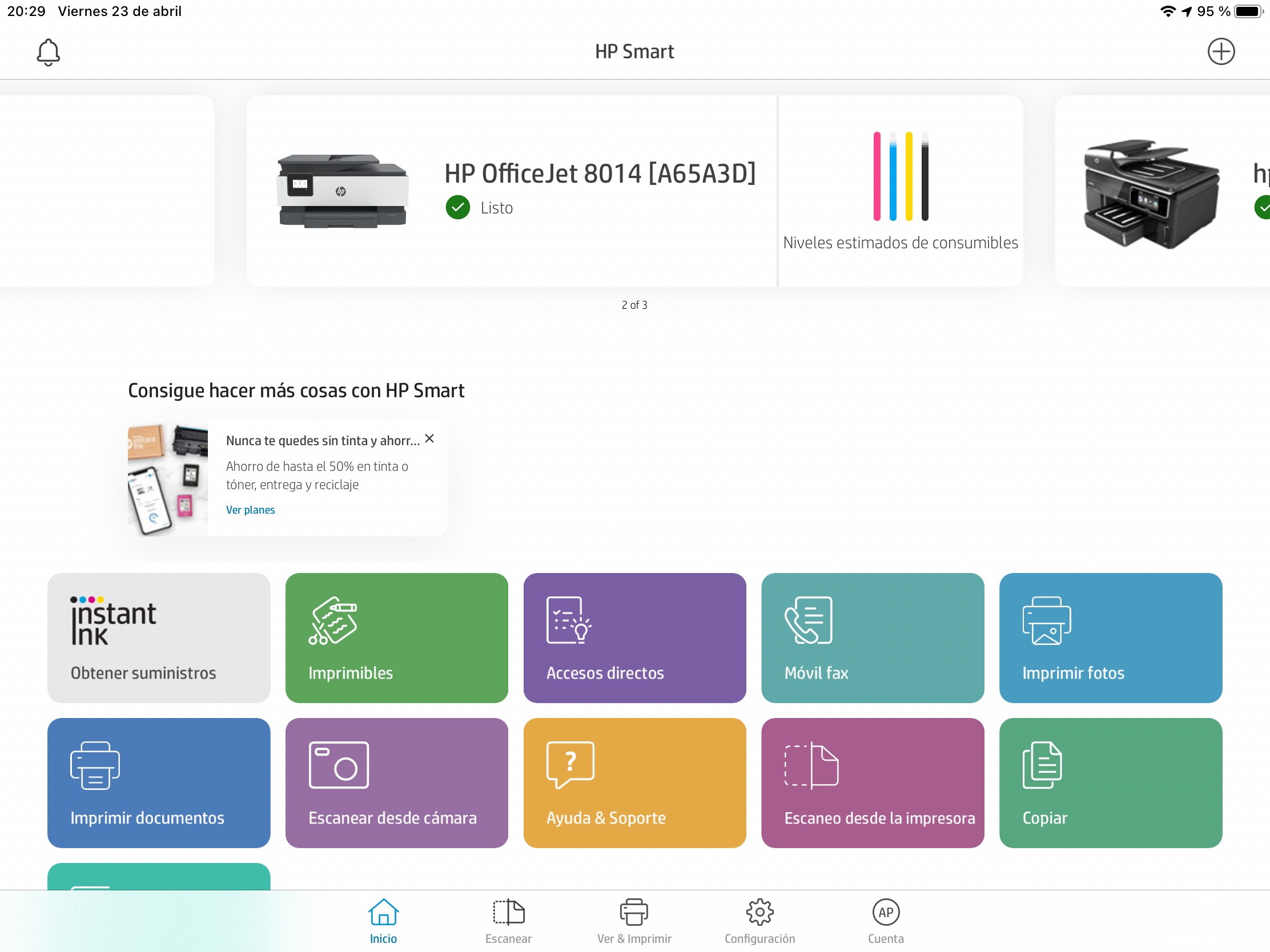Tap the location arrow in status bar
Screen dimensions: 1270x952
click(1186, 11)
